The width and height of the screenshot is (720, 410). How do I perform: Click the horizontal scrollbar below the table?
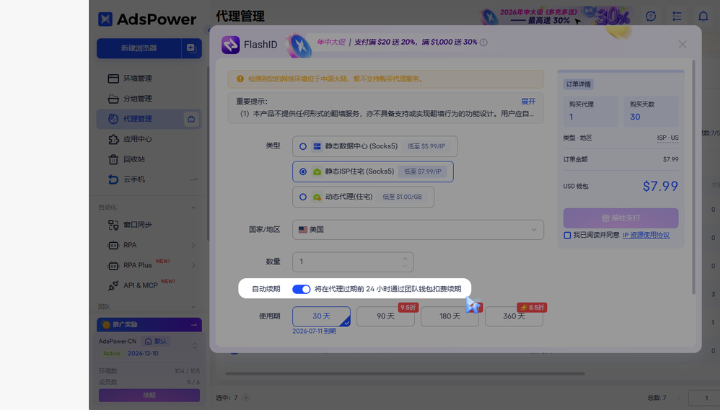[x=405, y=374]
